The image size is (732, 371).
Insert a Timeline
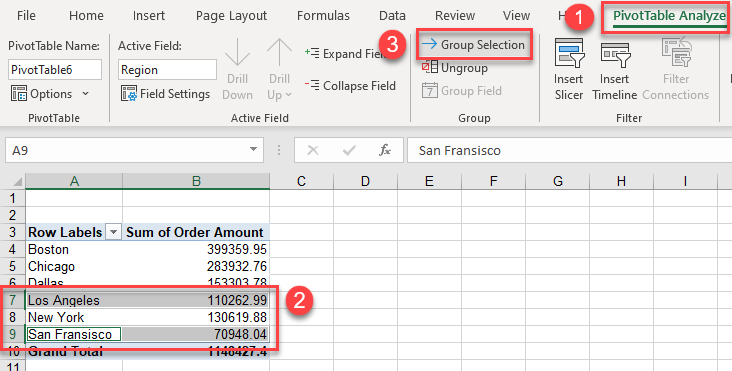(614, 69)
